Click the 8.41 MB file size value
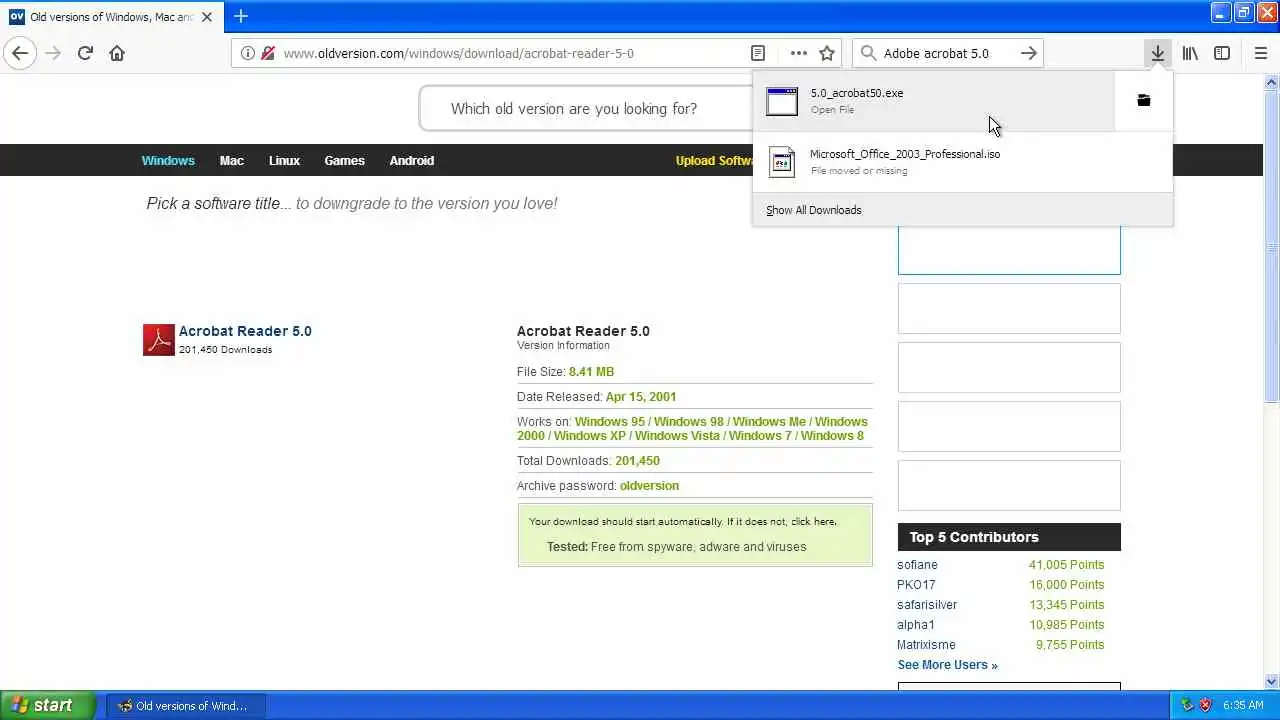 coord(591,371)
